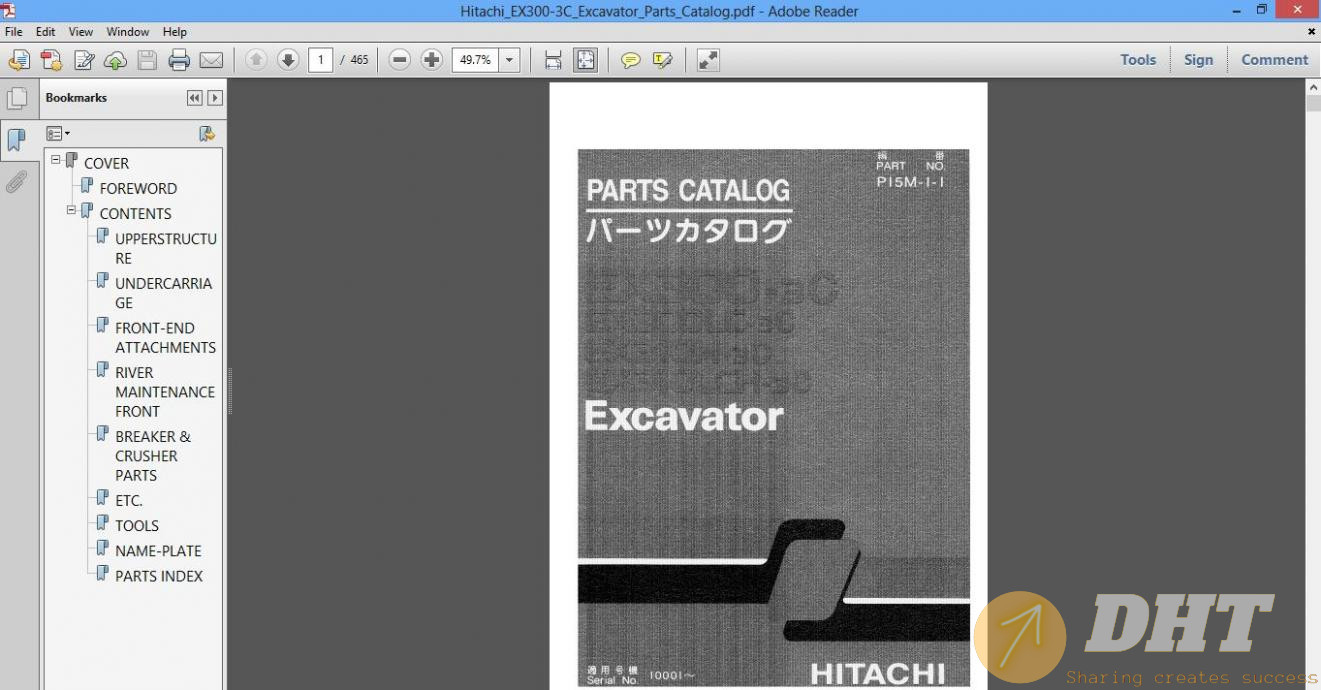Open the Comment pane
1321x690 pixels.
(1275, 60)
